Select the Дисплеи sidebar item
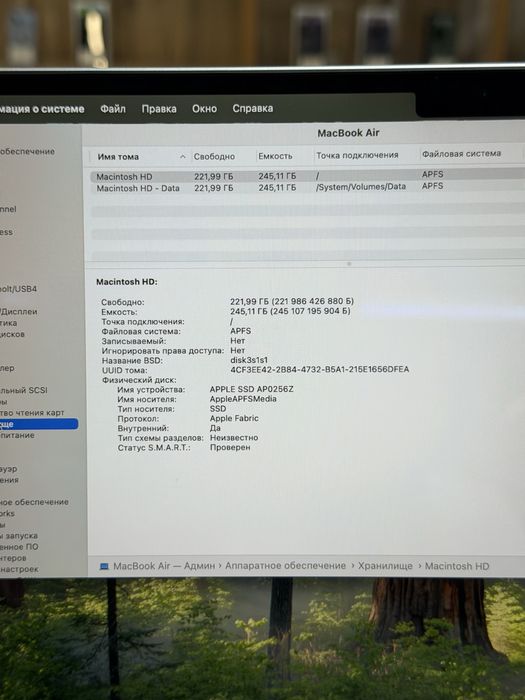This screenshot has height=700, width=525. (18, 312)
